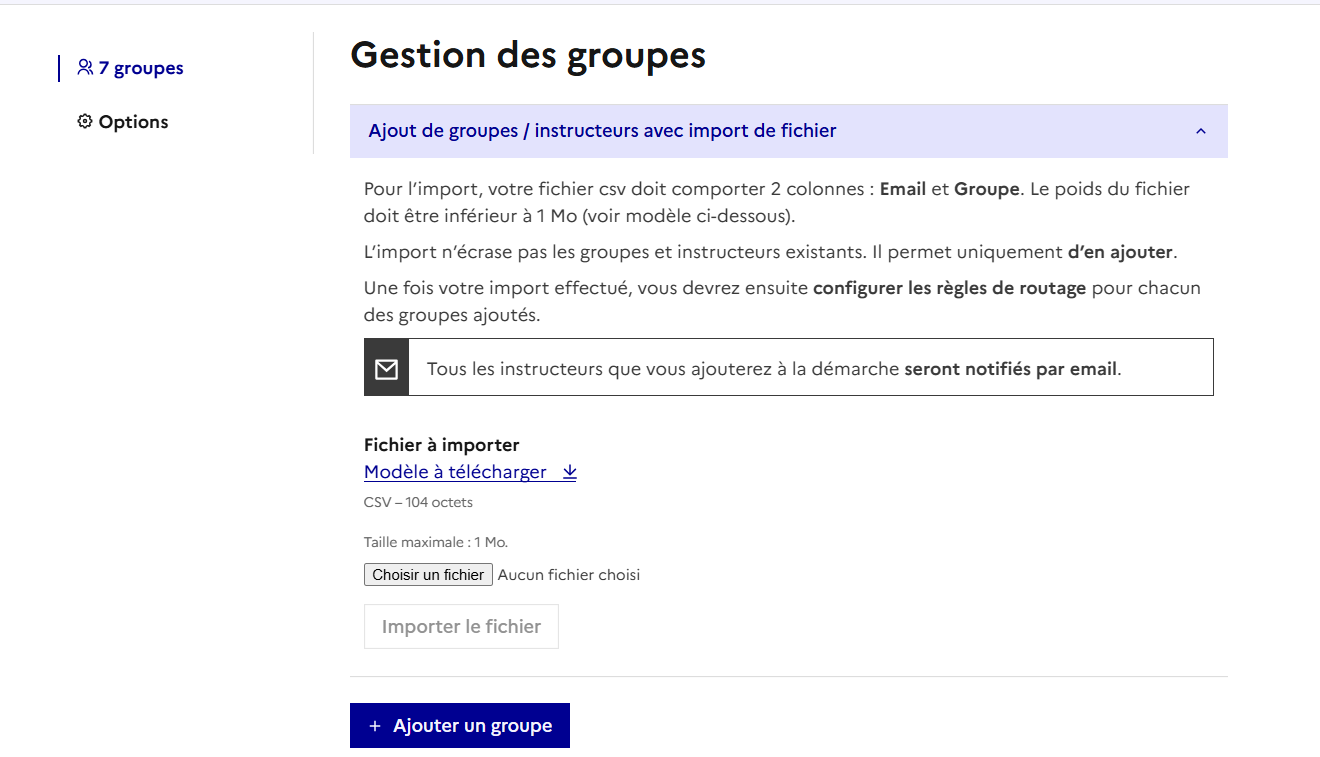Screen dimensions: 1320x757
Task: Open the '7 groupes' sidebar entry
Action: pos(140,68)
